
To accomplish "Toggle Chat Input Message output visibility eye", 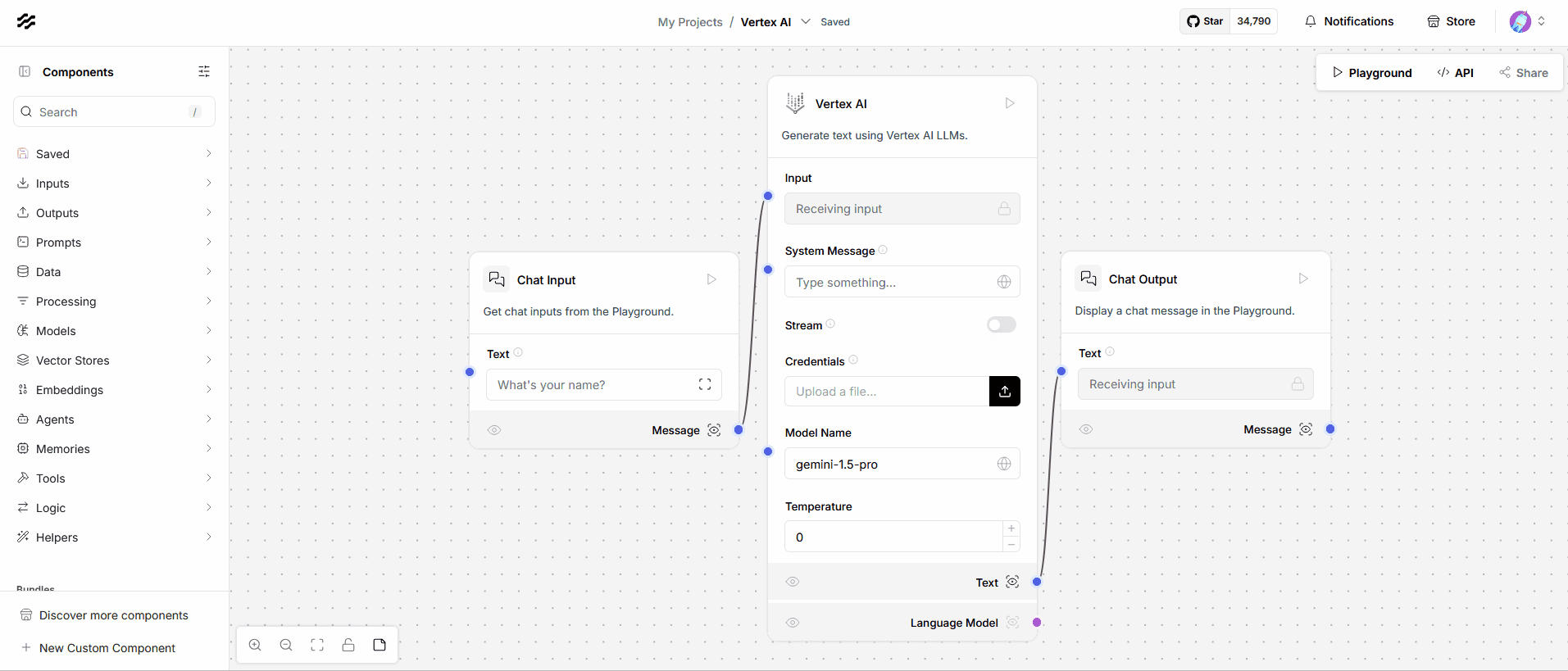I will [x=494, y=430].
